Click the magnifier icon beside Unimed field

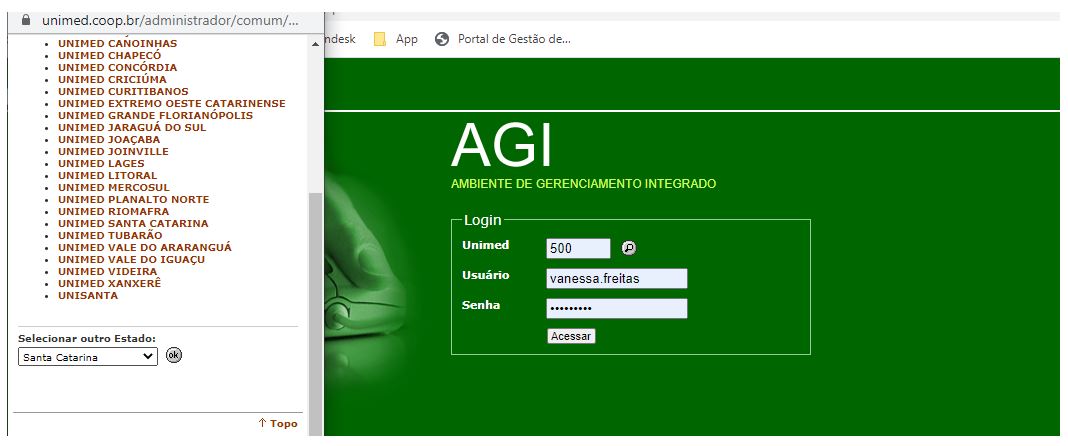pyautogui.click(x=629, y=249)
